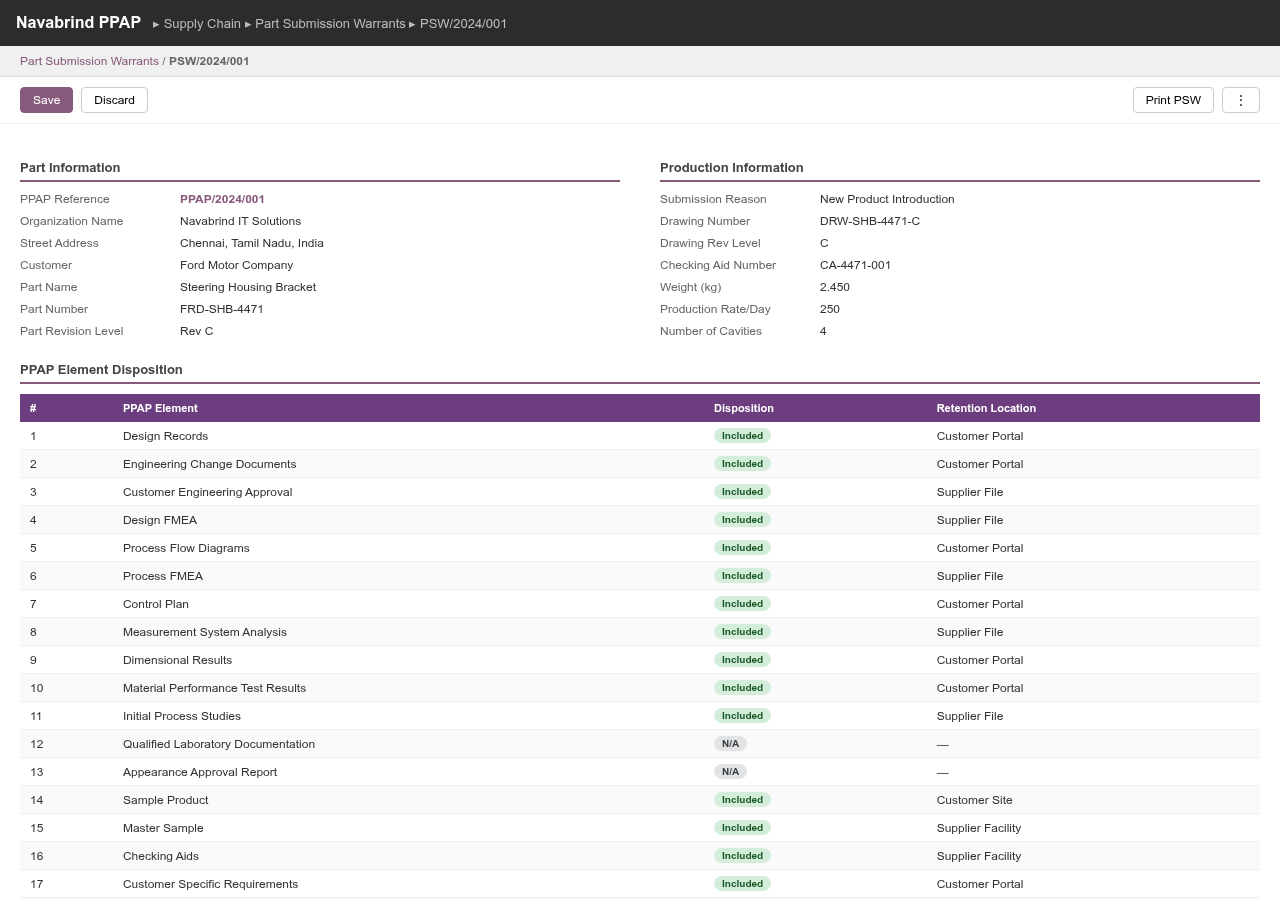
Task: Print the PSW document
Action: 1172,100
